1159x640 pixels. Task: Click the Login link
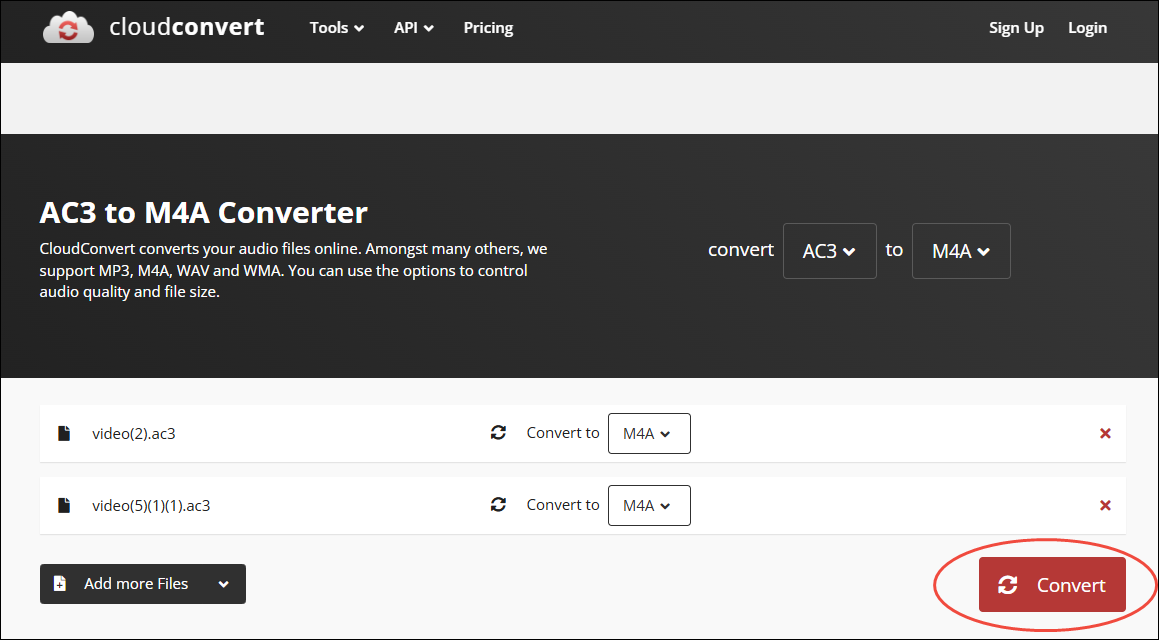tap(1087, 28)
